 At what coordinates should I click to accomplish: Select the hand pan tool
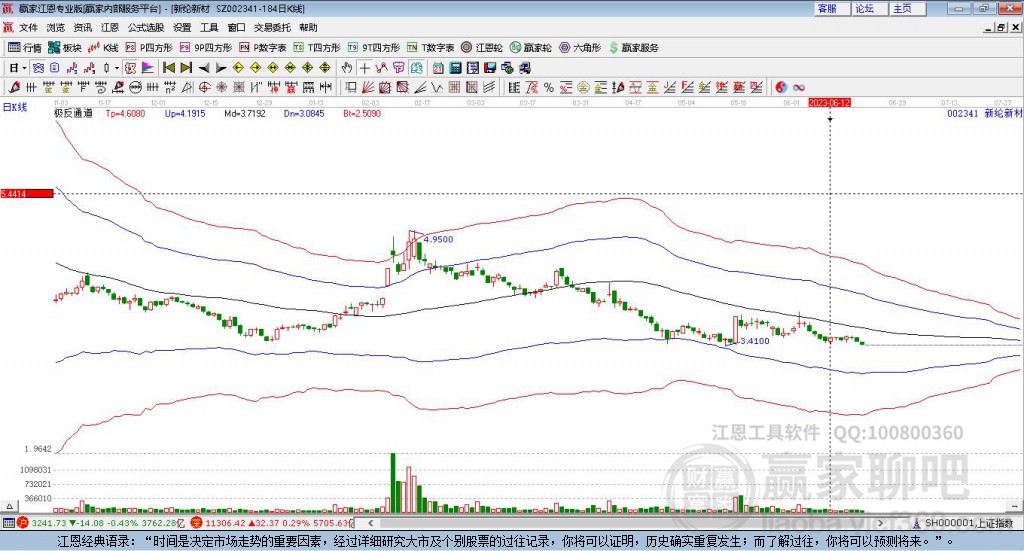[347, 68]
